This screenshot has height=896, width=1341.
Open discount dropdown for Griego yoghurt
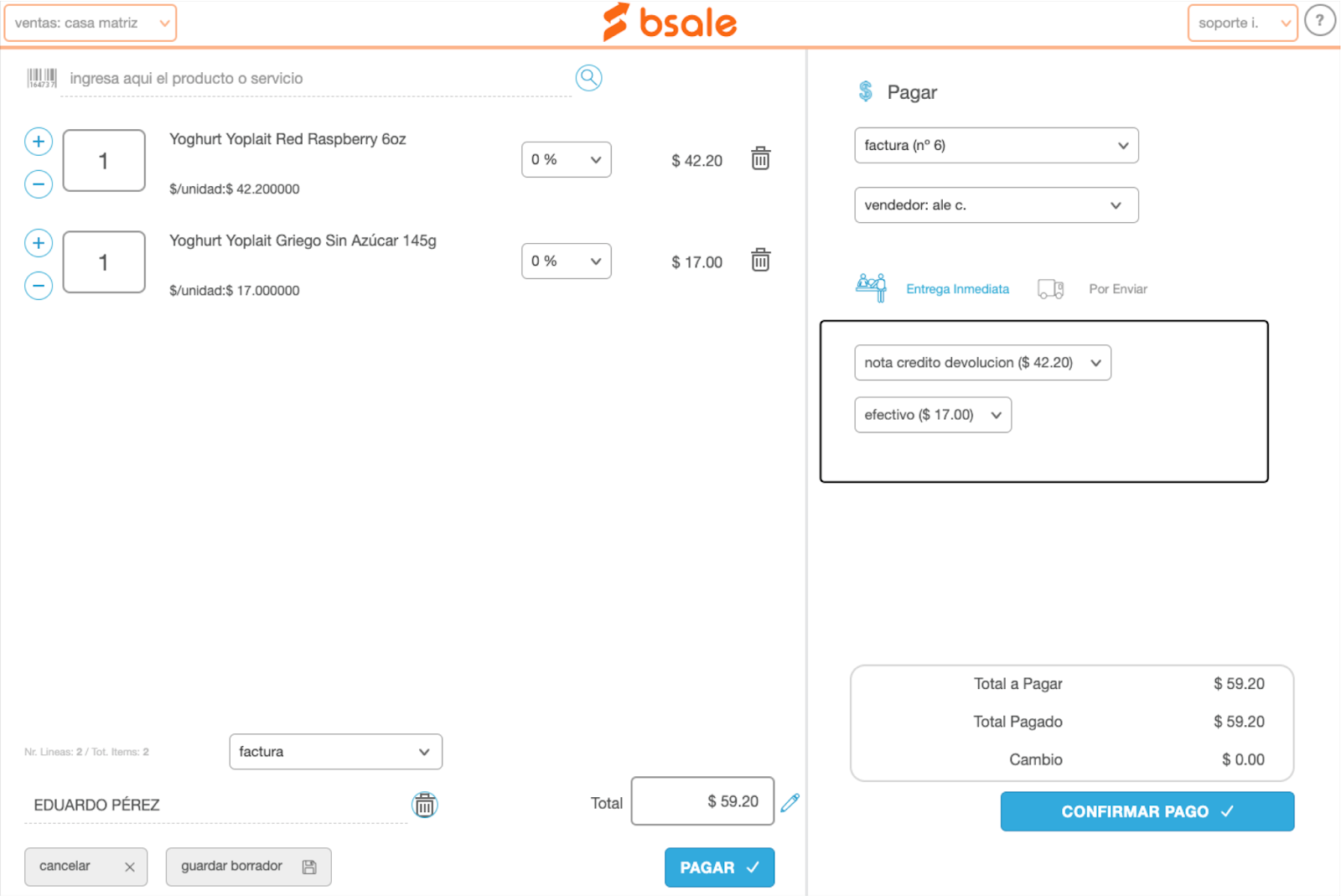(567, 261)
